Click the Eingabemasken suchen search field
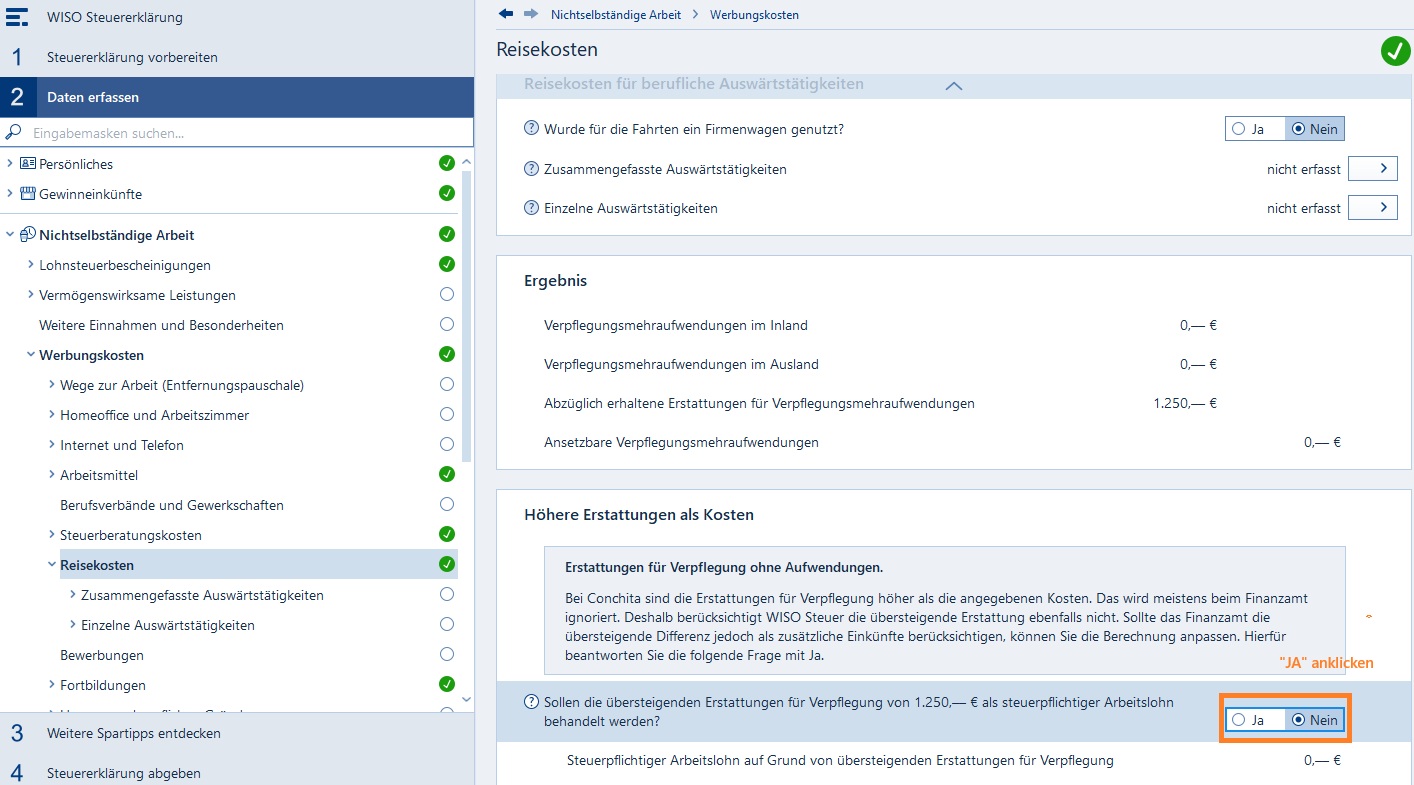 point(237,132)
